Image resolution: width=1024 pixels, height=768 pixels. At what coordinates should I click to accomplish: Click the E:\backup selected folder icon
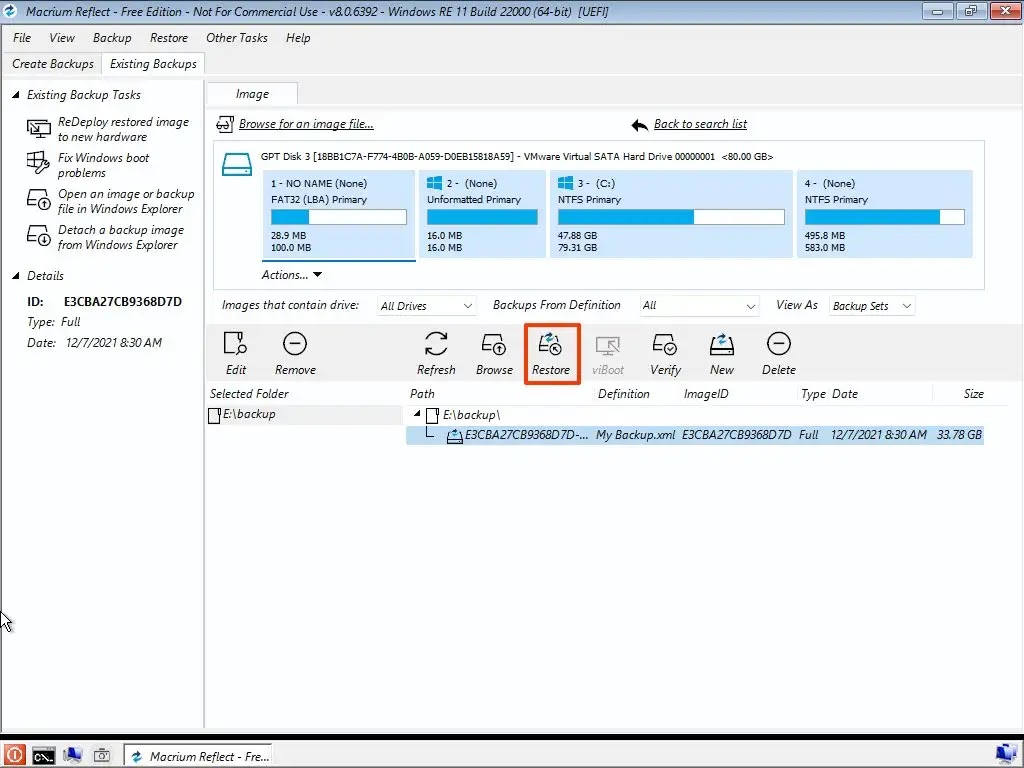(x=214, y=415)
